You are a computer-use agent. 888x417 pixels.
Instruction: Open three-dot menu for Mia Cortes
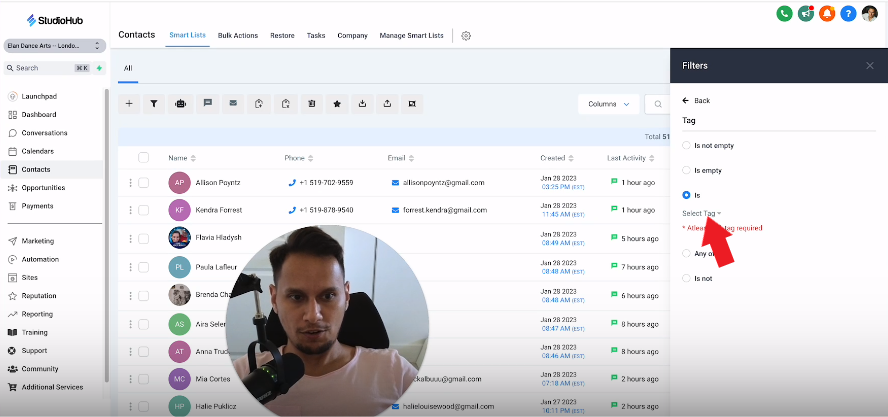pyautogui.click(x=130, y=378)
